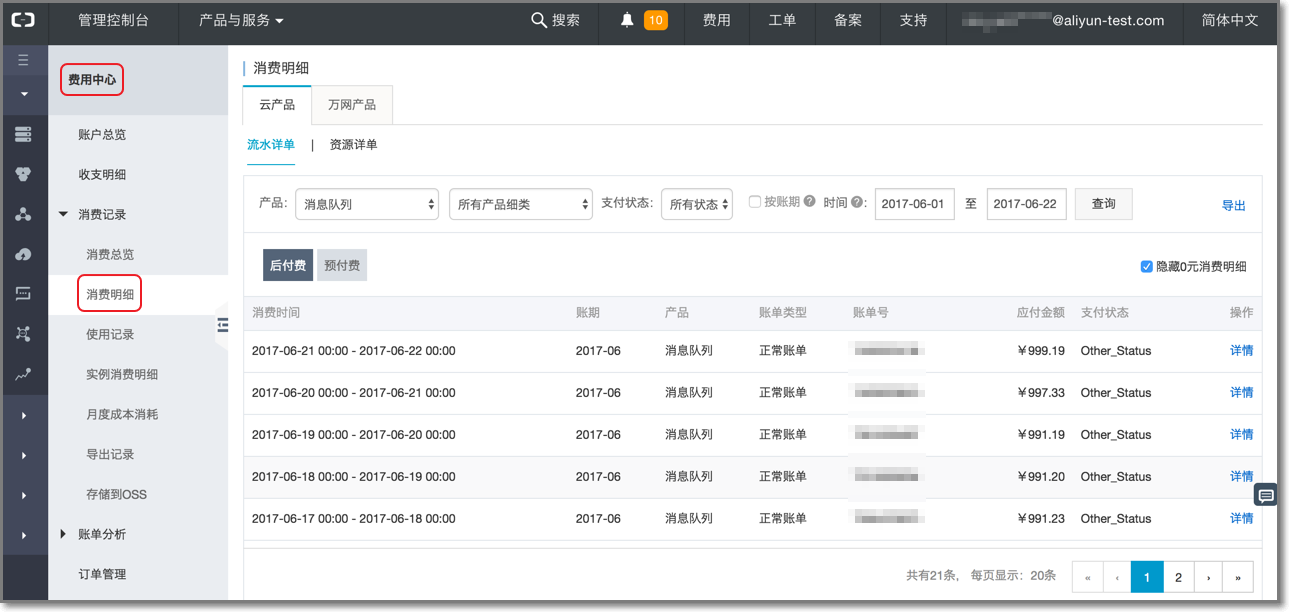Open 详情 for the 2017-06-17 row
The width and height of the screenshot is (1289, 612).
coord(1241,519)
